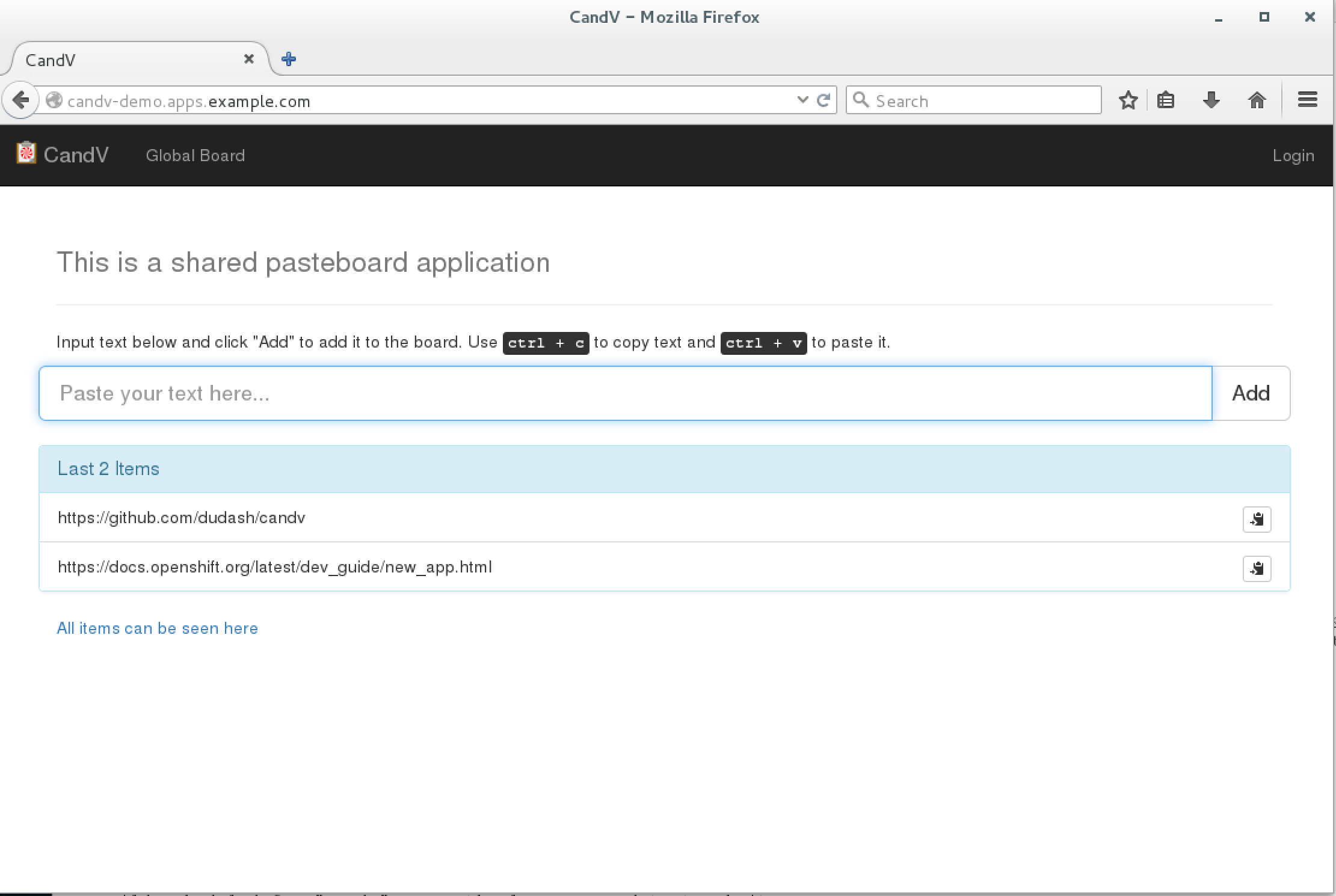Click the CandV application logo icon

coord(25,154)
